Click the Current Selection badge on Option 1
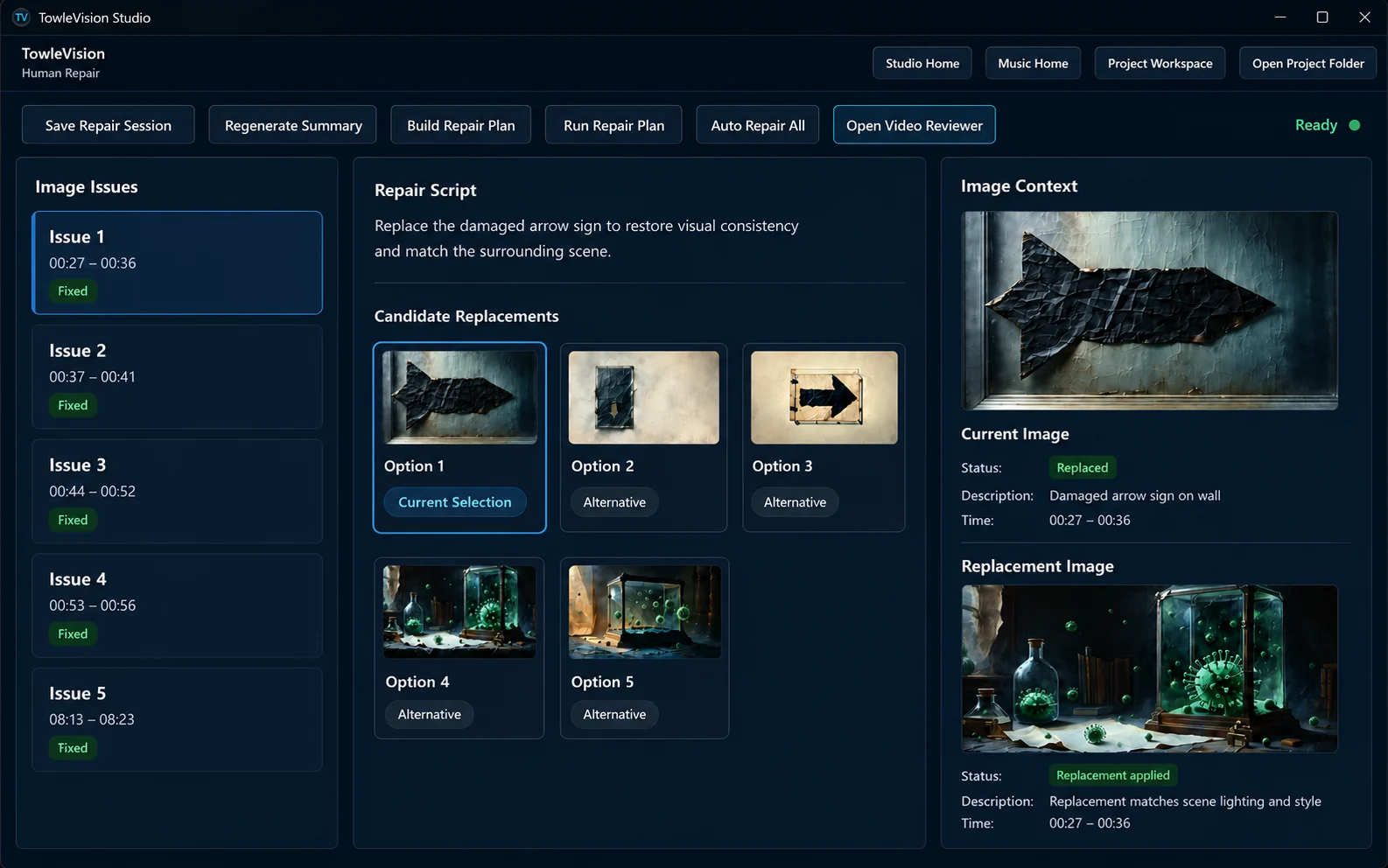The width and height of the screenshot is (1388, 868). click(455, 502)
